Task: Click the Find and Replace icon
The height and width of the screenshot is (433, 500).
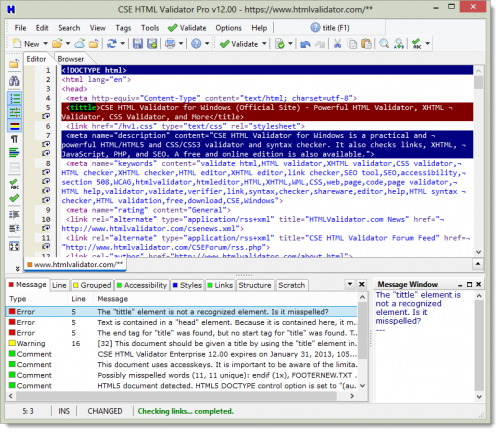Action: click(399, 43)
